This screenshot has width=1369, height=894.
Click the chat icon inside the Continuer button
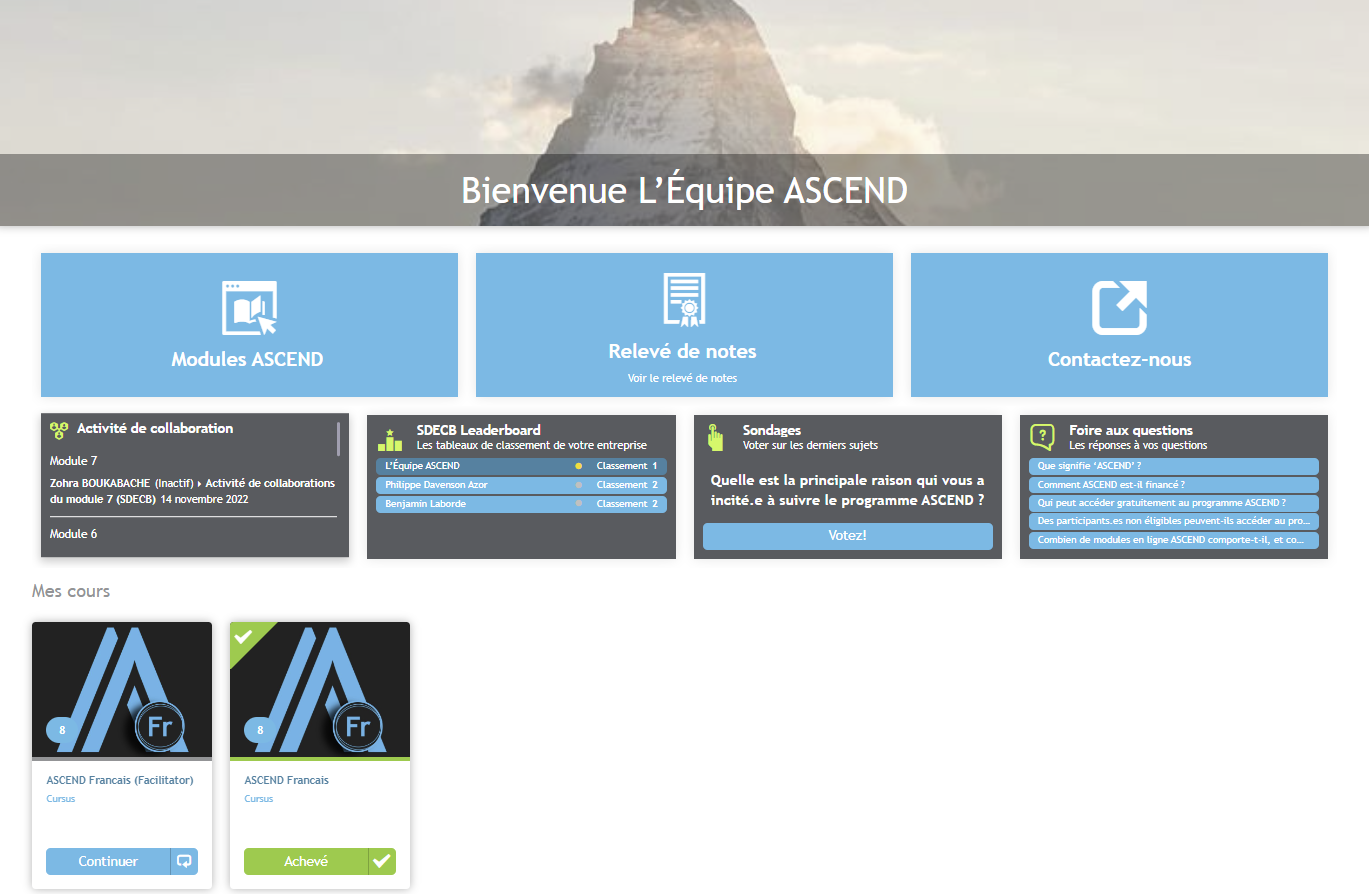(185, 861)
